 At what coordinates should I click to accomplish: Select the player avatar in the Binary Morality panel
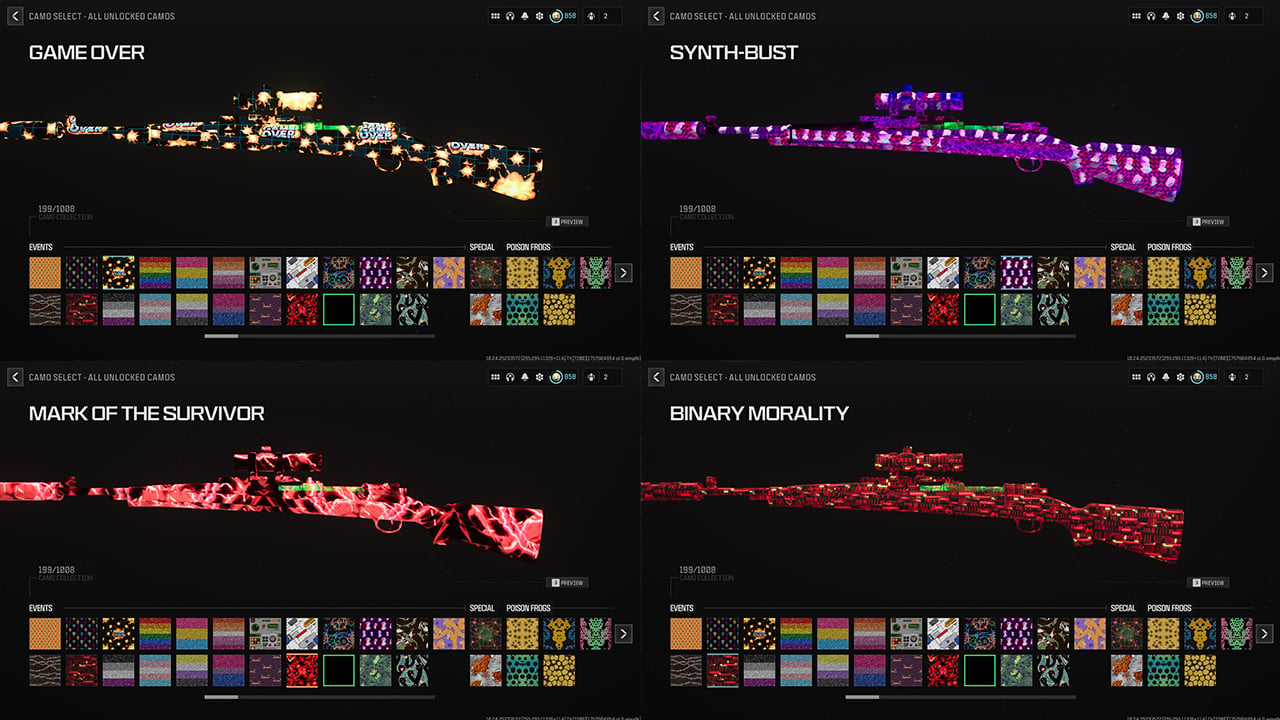(x=1198, y=377)
